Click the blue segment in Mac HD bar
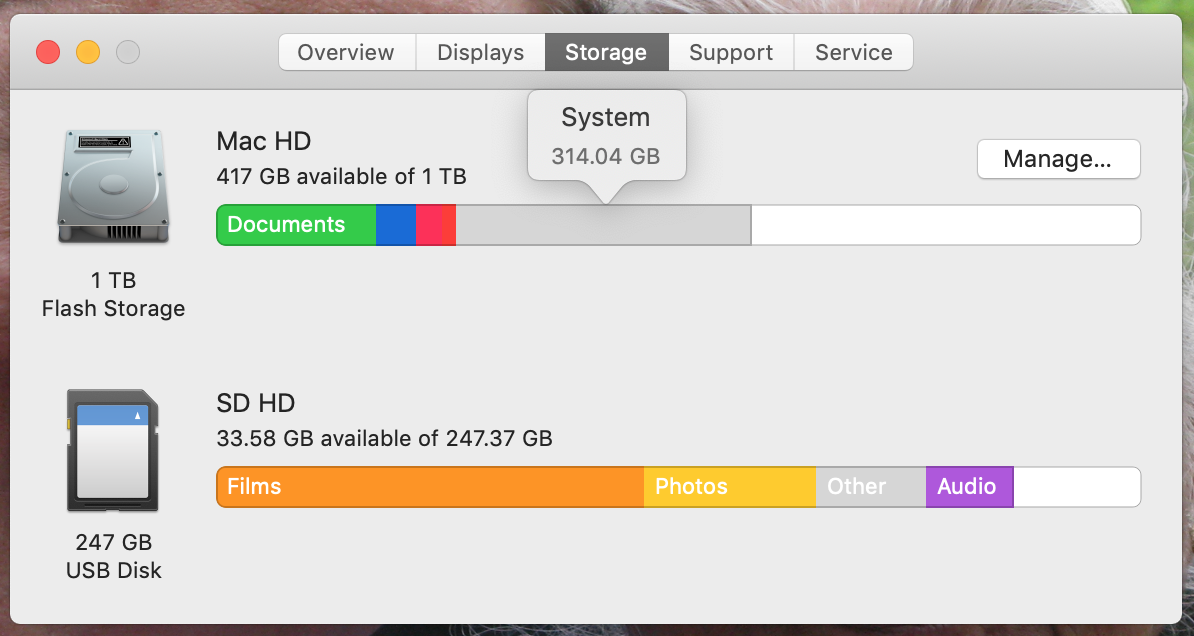Viewport: 1194px width, 636px height. (x=396, y=225)
